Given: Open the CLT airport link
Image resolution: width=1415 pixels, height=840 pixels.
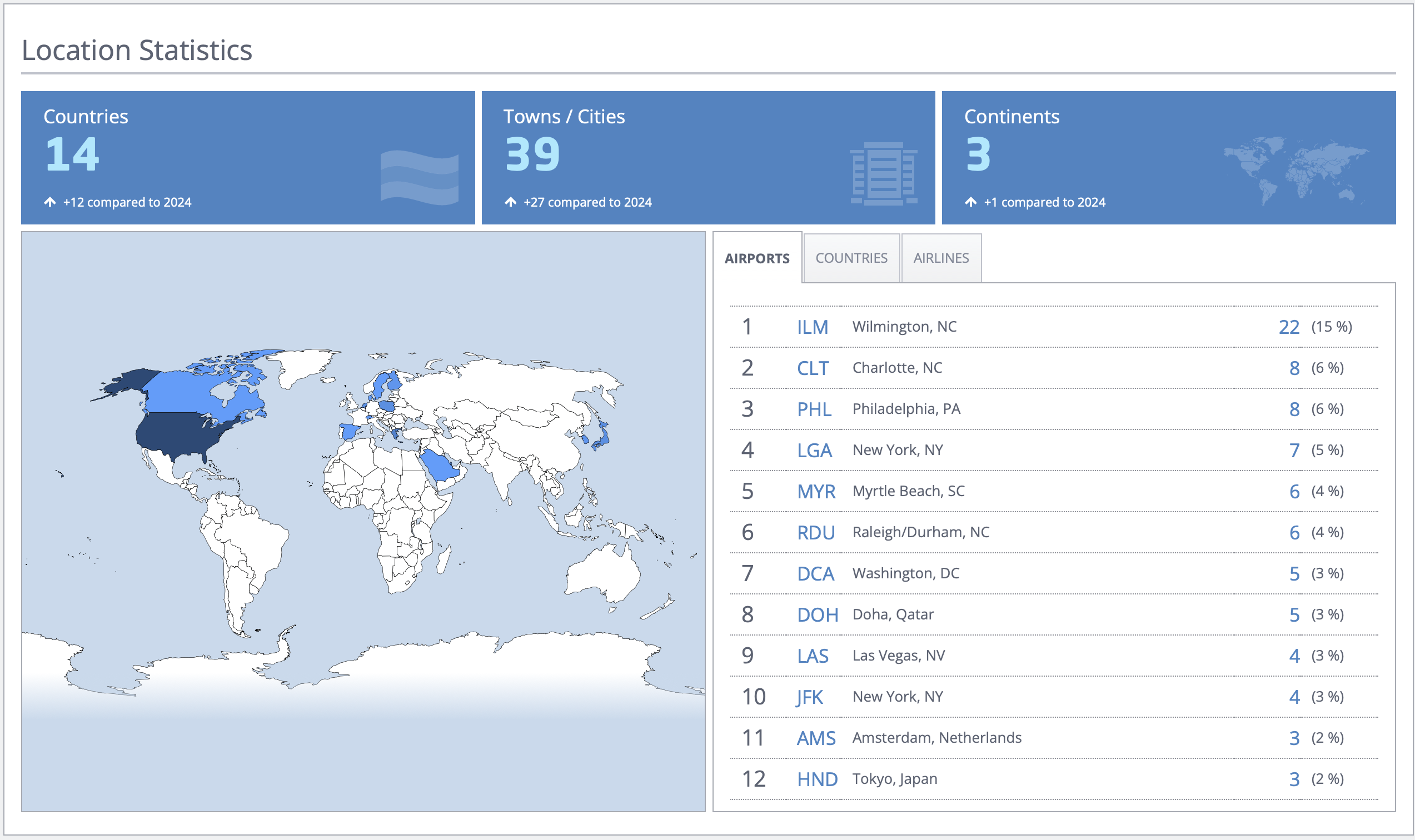Looking at the screenshot, I should (x=813, y=368).
